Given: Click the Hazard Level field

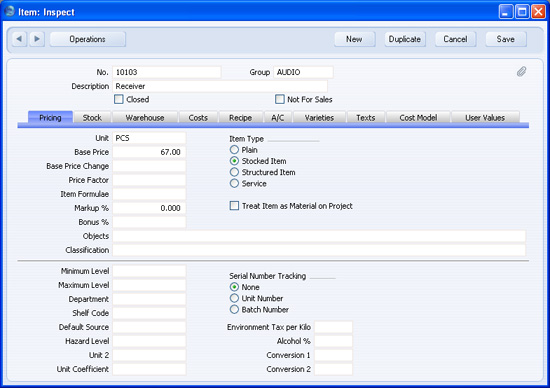Looking at the screenshot, I should click(149, 341).
